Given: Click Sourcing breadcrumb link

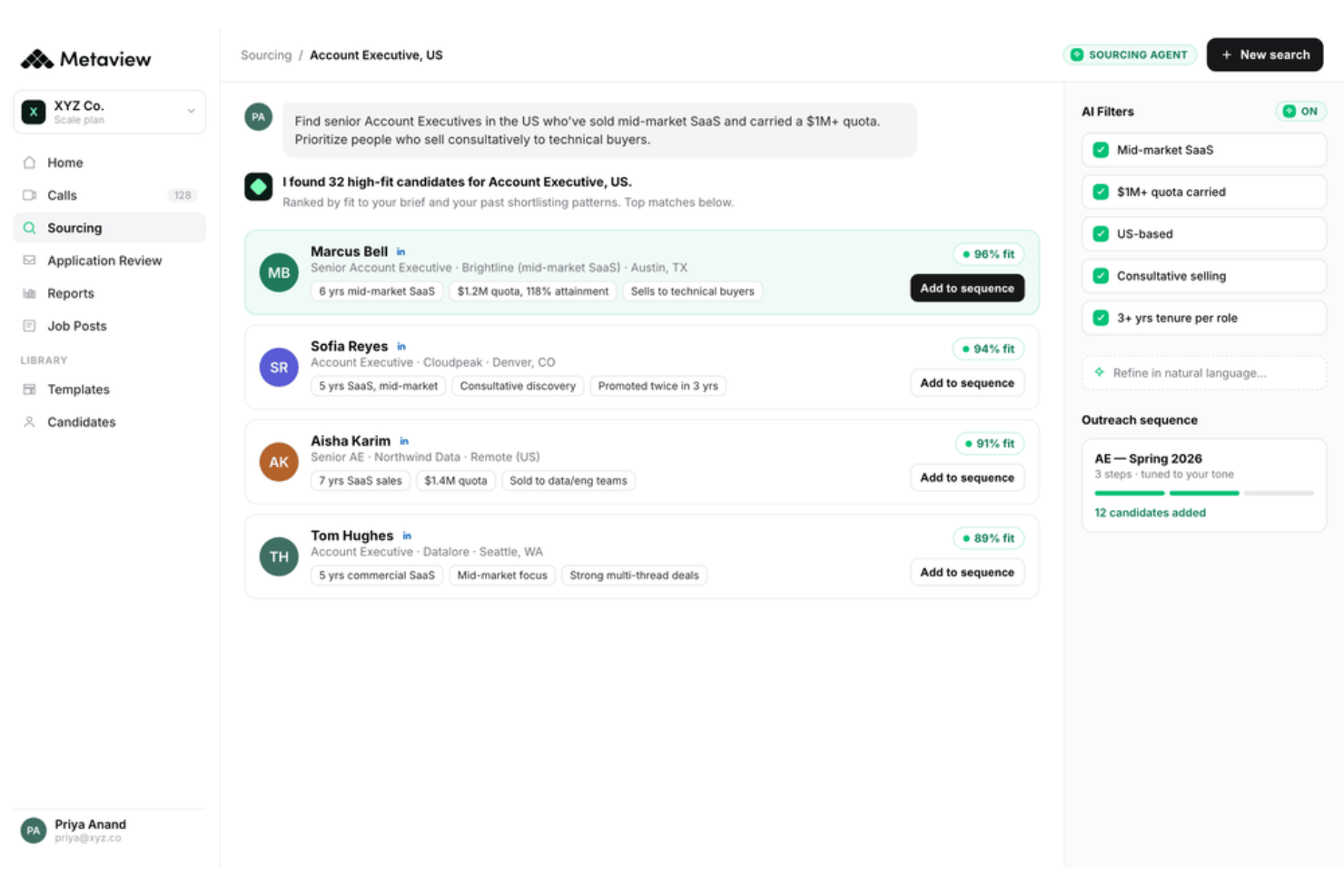Looking at the screenshot, I should 266,55.
